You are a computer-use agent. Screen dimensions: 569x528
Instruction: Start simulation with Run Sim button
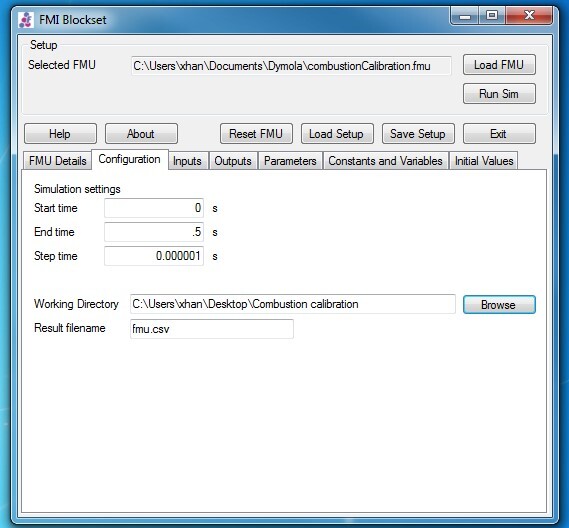point(499,94)
